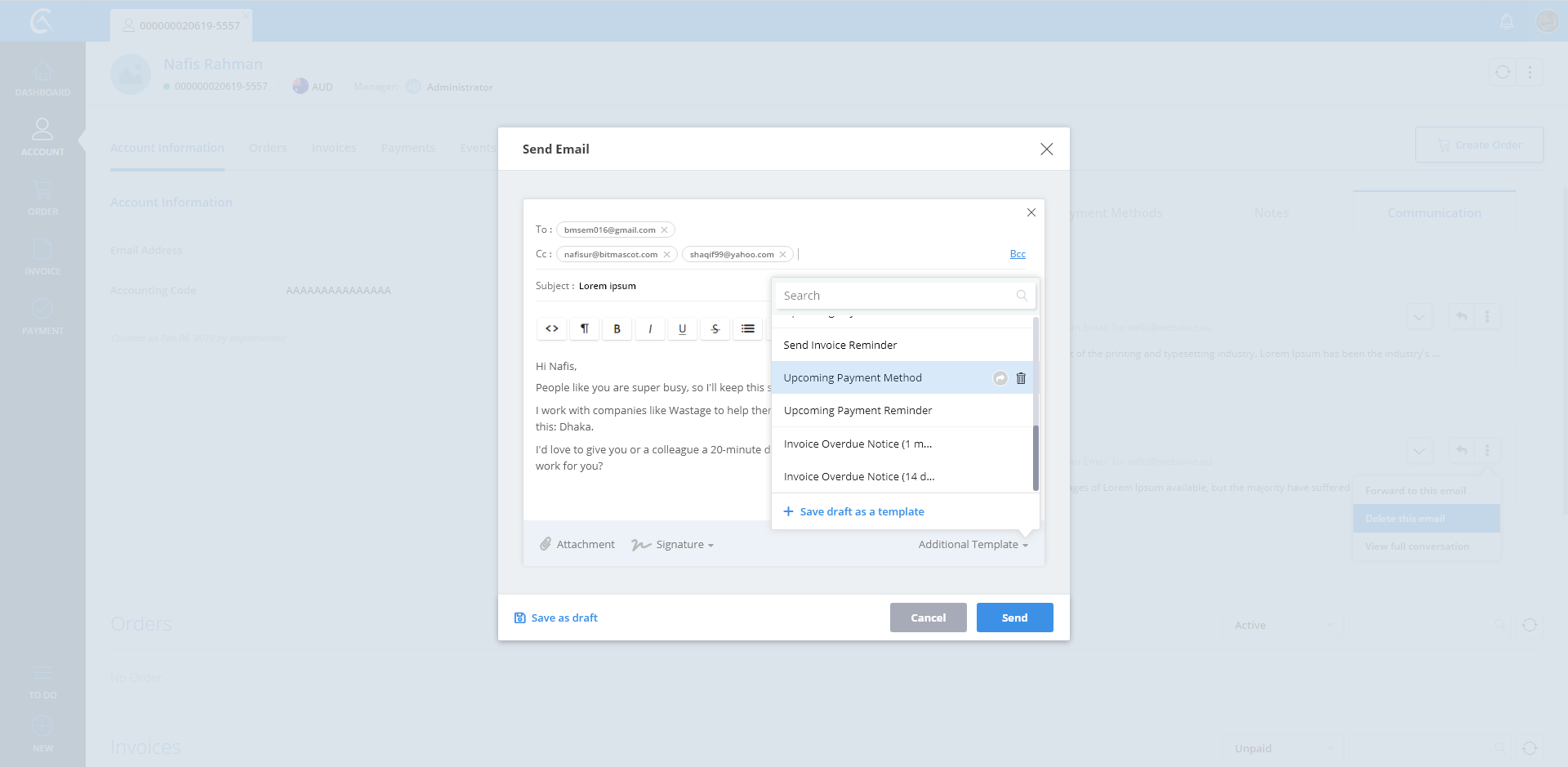Toggle bold formatting

pyautogui.click(x=617, y=328)
